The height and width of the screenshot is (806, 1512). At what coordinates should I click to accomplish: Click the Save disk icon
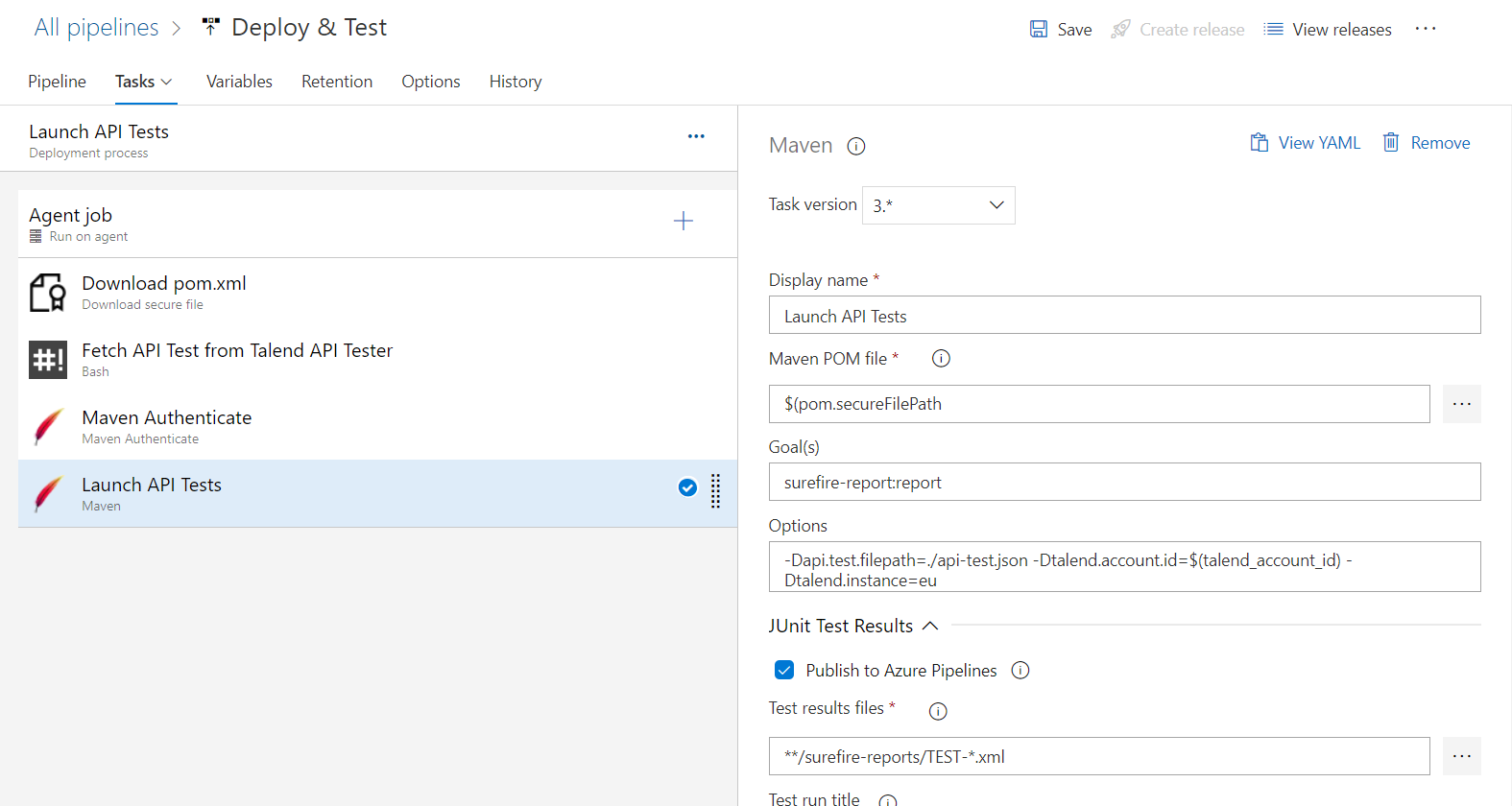(1039, 30)
